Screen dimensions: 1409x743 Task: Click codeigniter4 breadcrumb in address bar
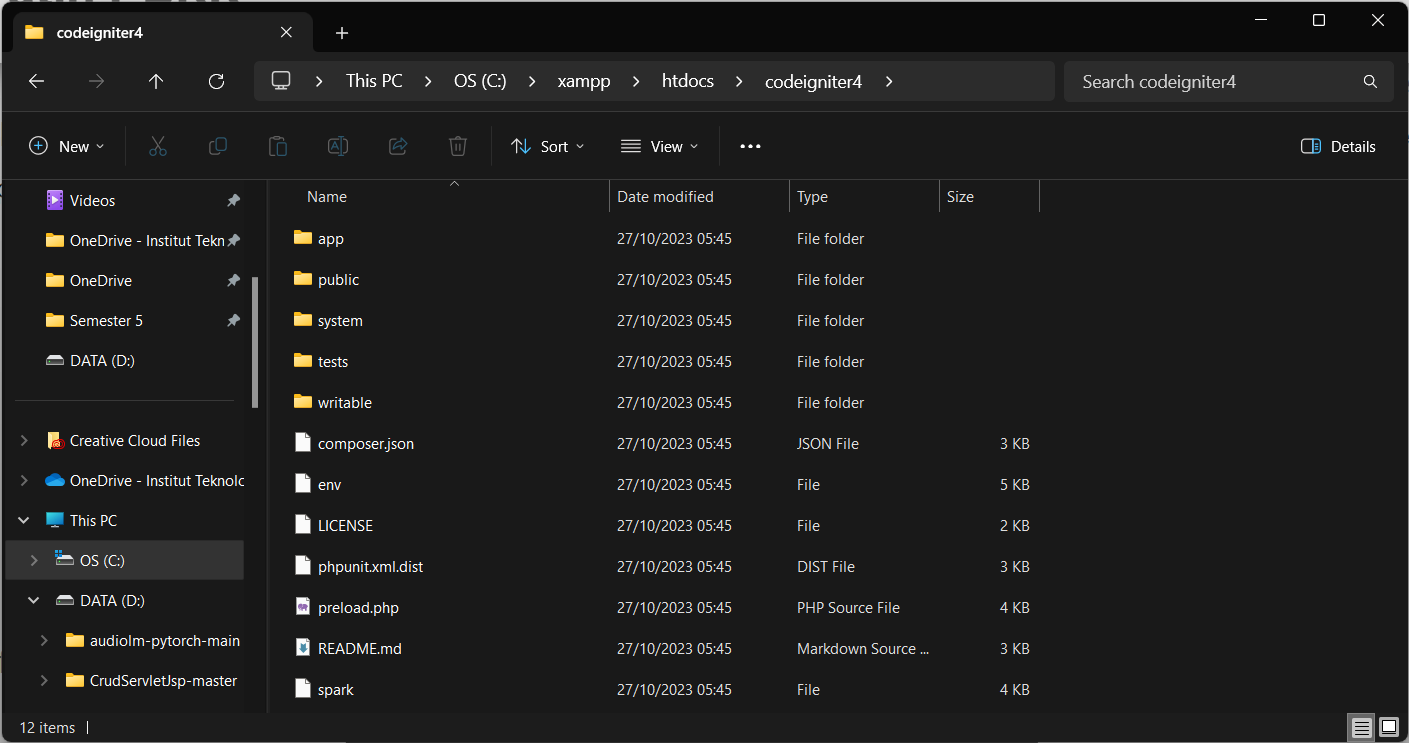pyautogui.click(x=813, y=81)
